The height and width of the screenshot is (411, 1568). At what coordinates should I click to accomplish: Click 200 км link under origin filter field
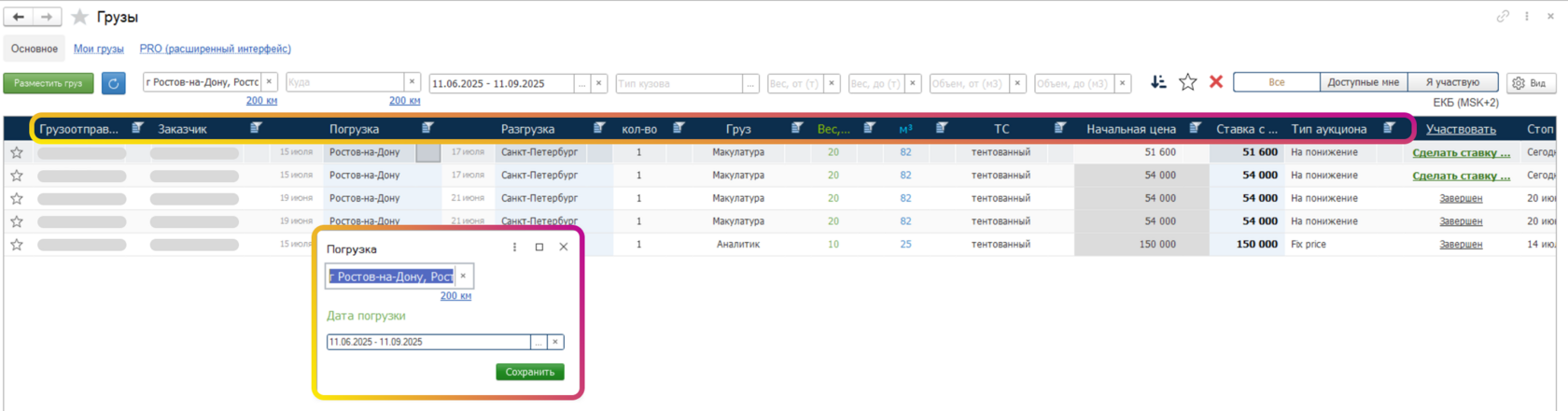tap(261, 100)
